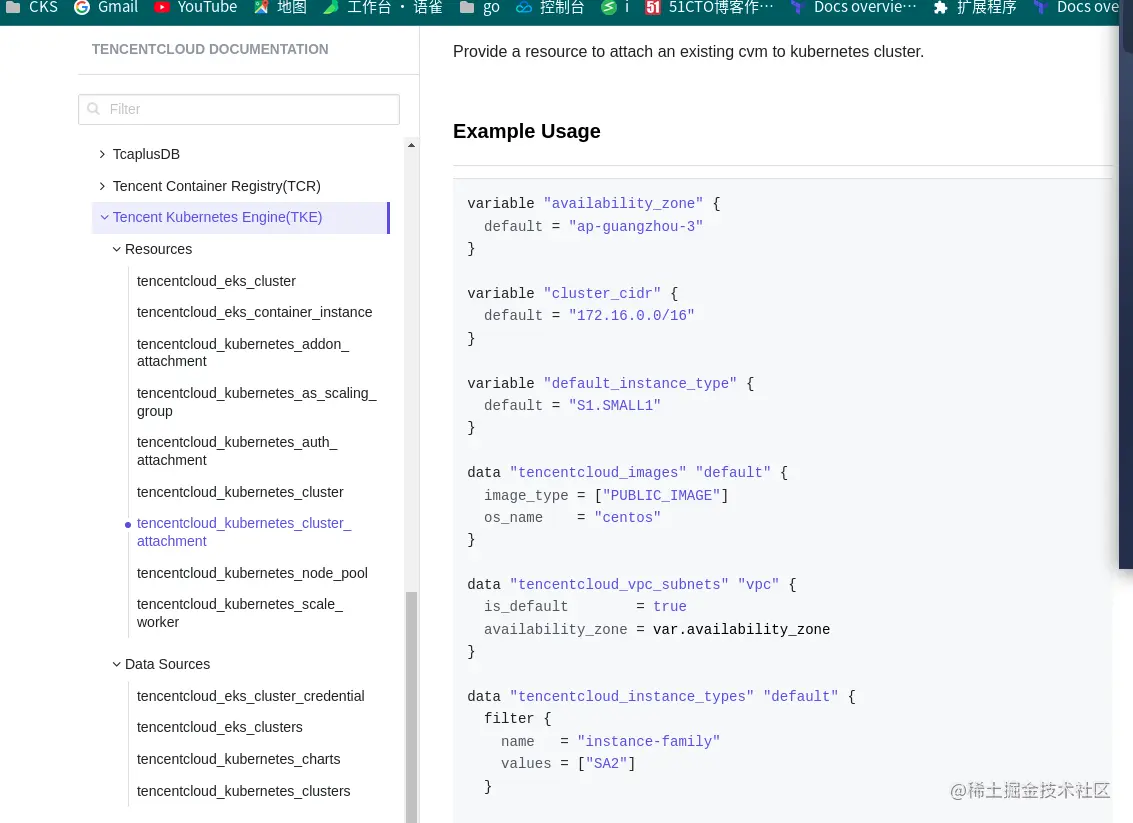This screenshot has height=823, width=1133.
Task: Click the "172.16.0.0/16" value in code
Action: click(632, 315)
